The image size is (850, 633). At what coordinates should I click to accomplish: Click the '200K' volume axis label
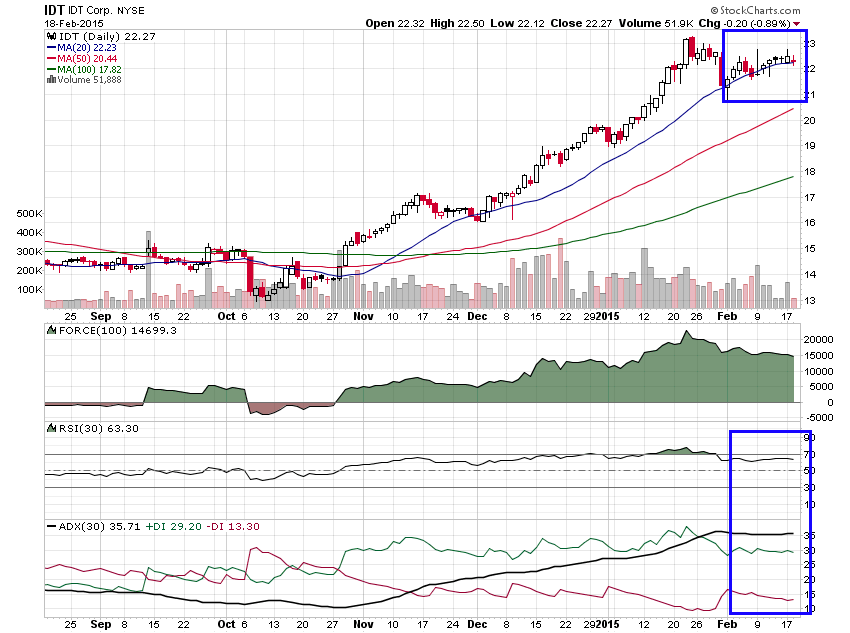(x=29, y=270)
